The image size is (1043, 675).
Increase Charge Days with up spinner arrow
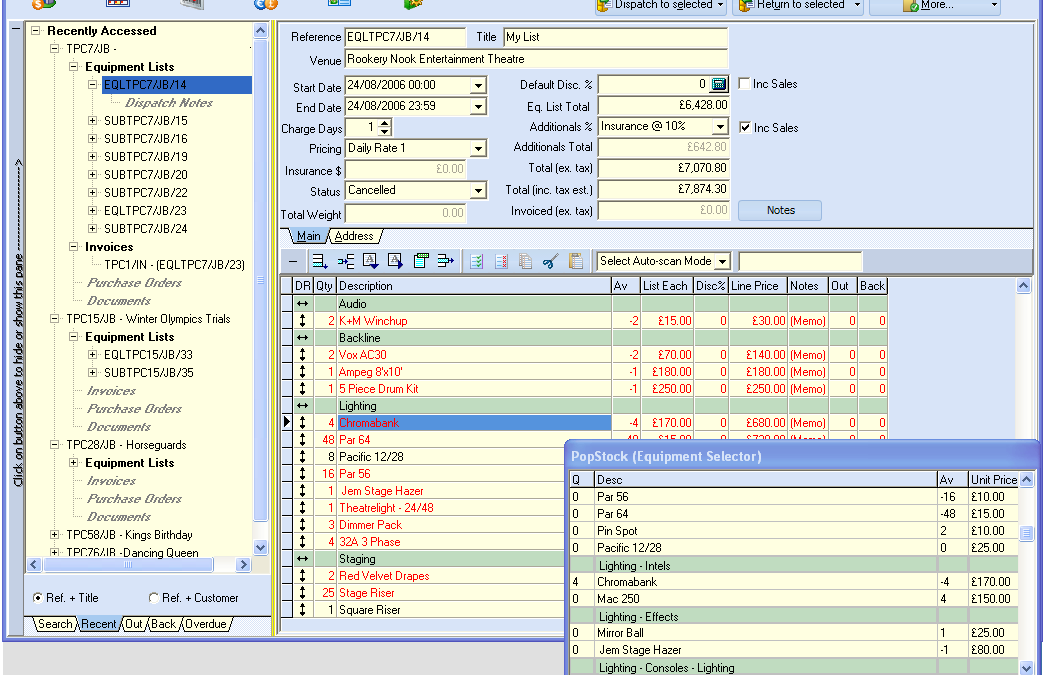[x=386, y=124]
